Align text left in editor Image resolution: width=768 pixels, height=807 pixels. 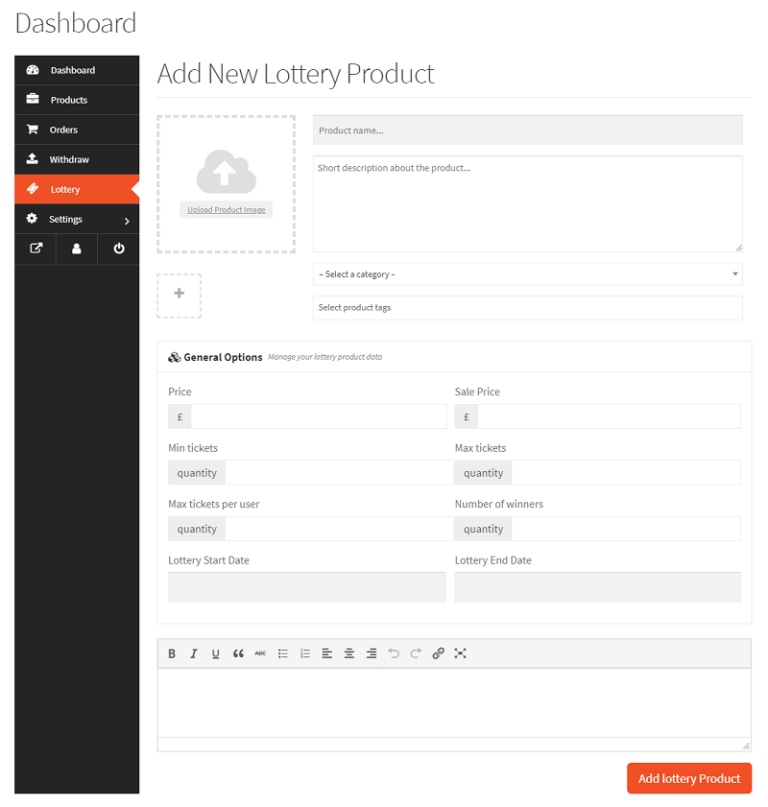coord(327,654)
